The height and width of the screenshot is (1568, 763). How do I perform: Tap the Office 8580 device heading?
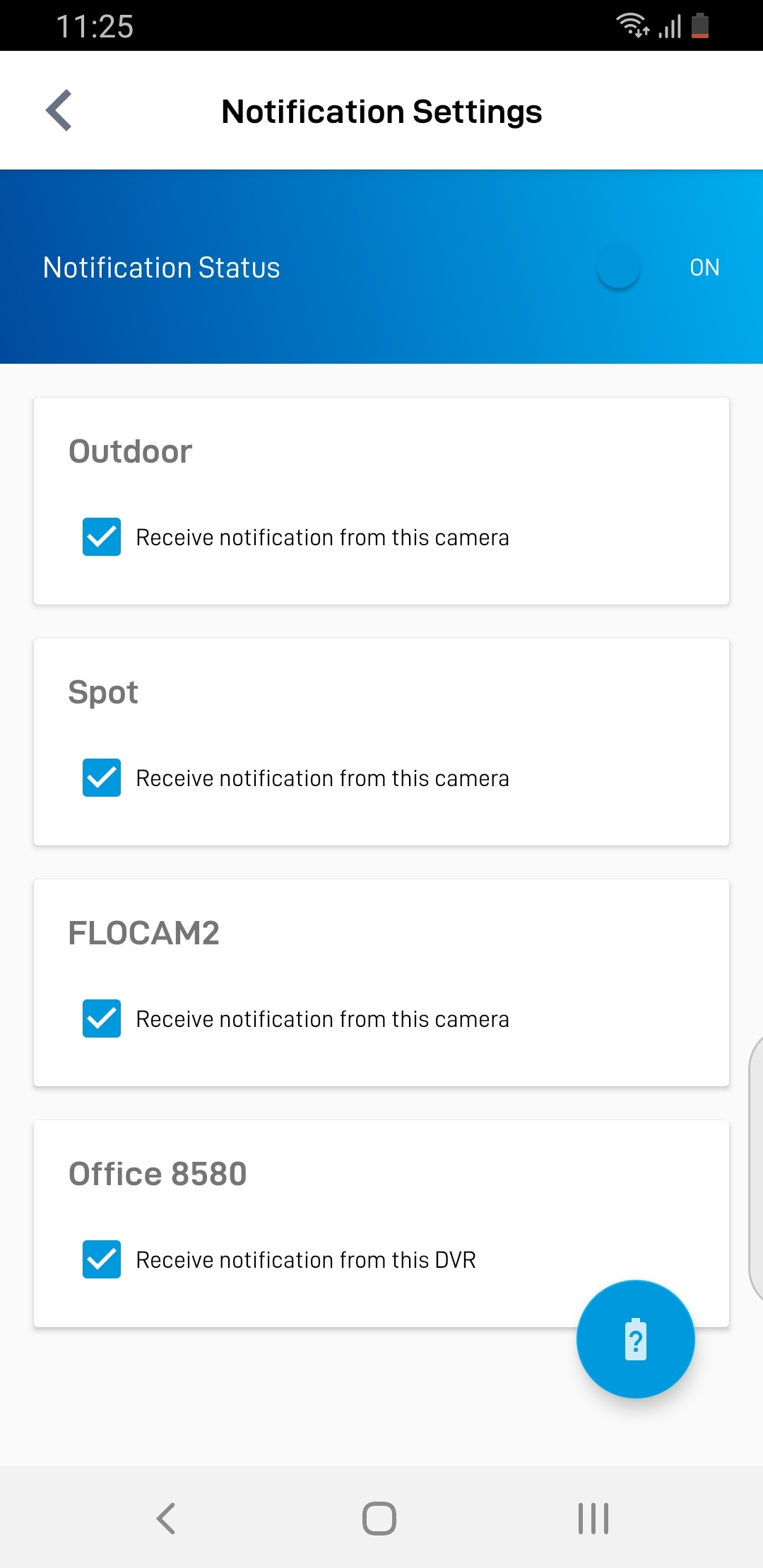coord(158,1174)
